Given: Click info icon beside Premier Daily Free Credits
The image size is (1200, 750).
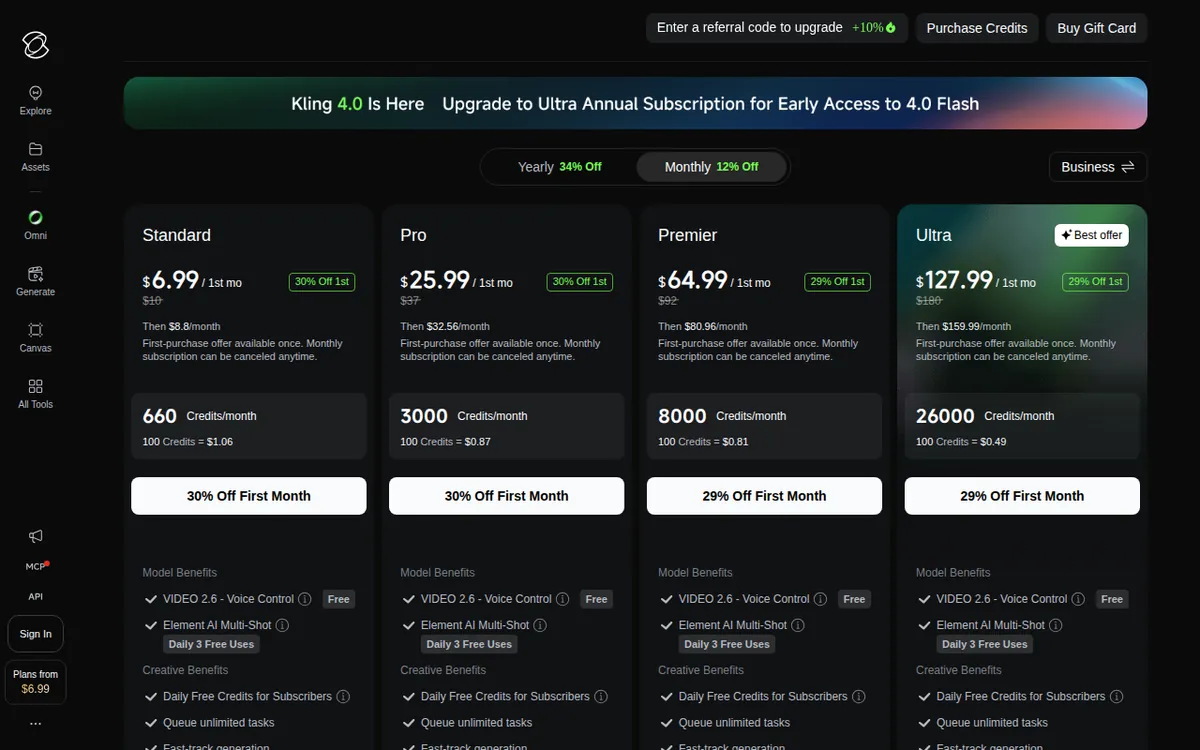Looking at the screenshot, I should [x=859, y=696].
